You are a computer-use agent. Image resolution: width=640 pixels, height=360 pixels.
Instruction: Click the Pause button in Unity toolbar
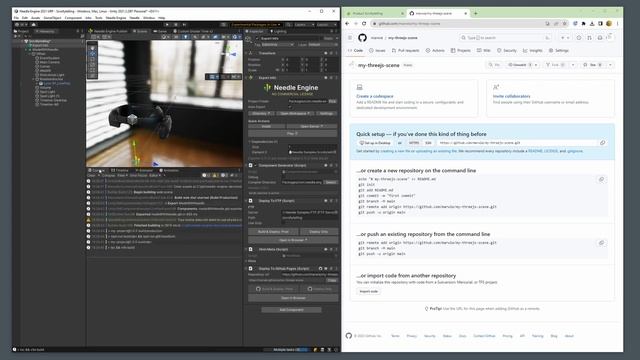176,24
